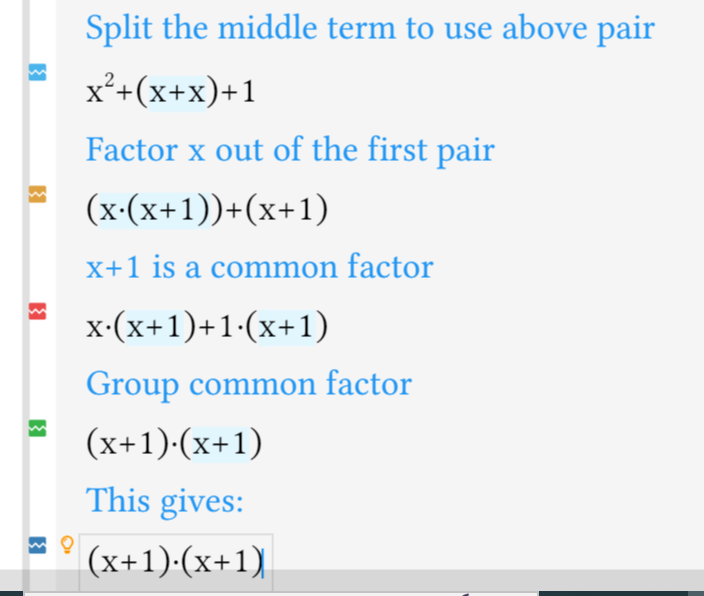Click the highlighted x·(x+1) sub-expression
Image resolution: width=704 pixels, height=596 pixels.
click(154, 210)
